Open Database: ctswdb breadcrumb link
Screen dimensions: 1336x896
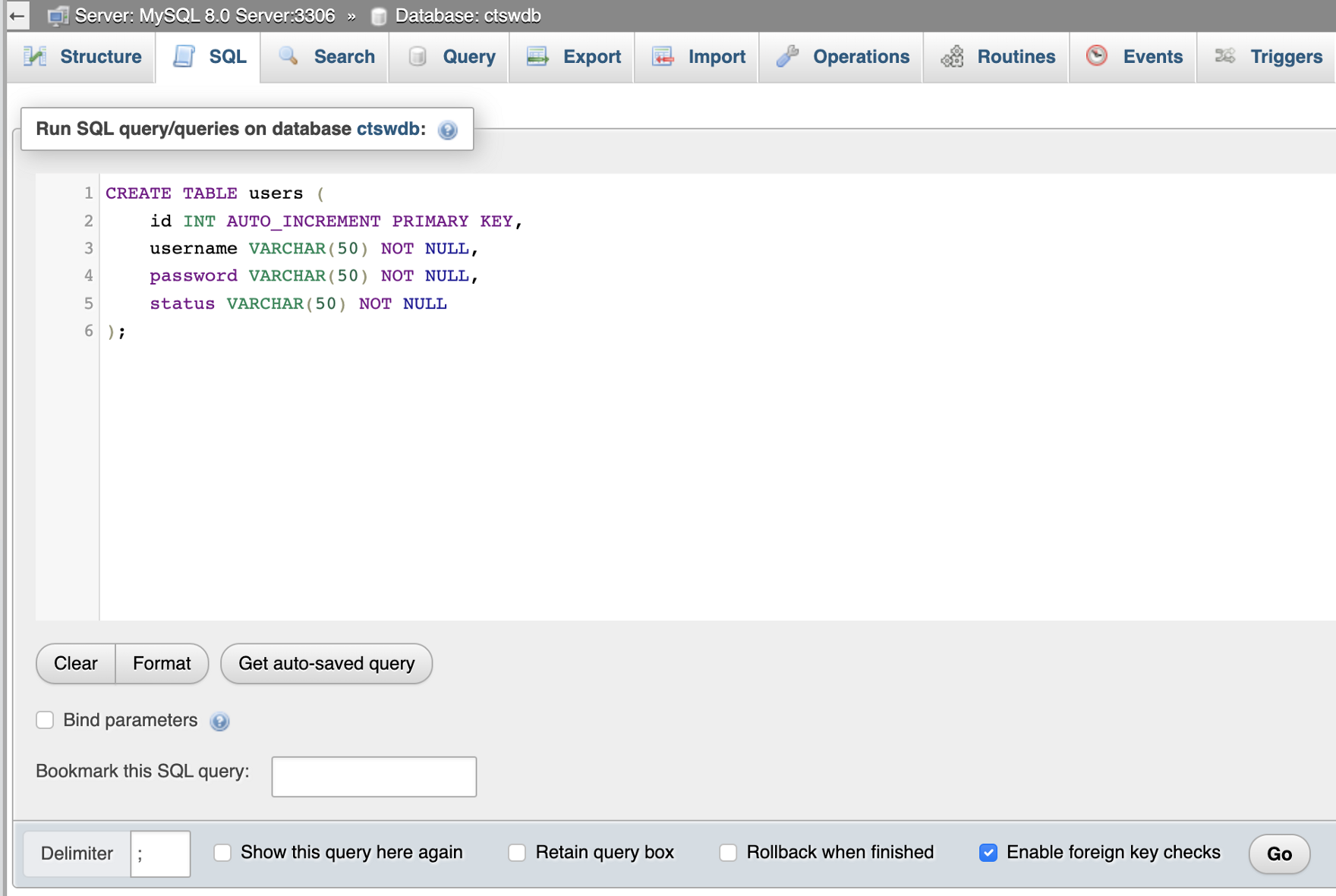(468, 16)
